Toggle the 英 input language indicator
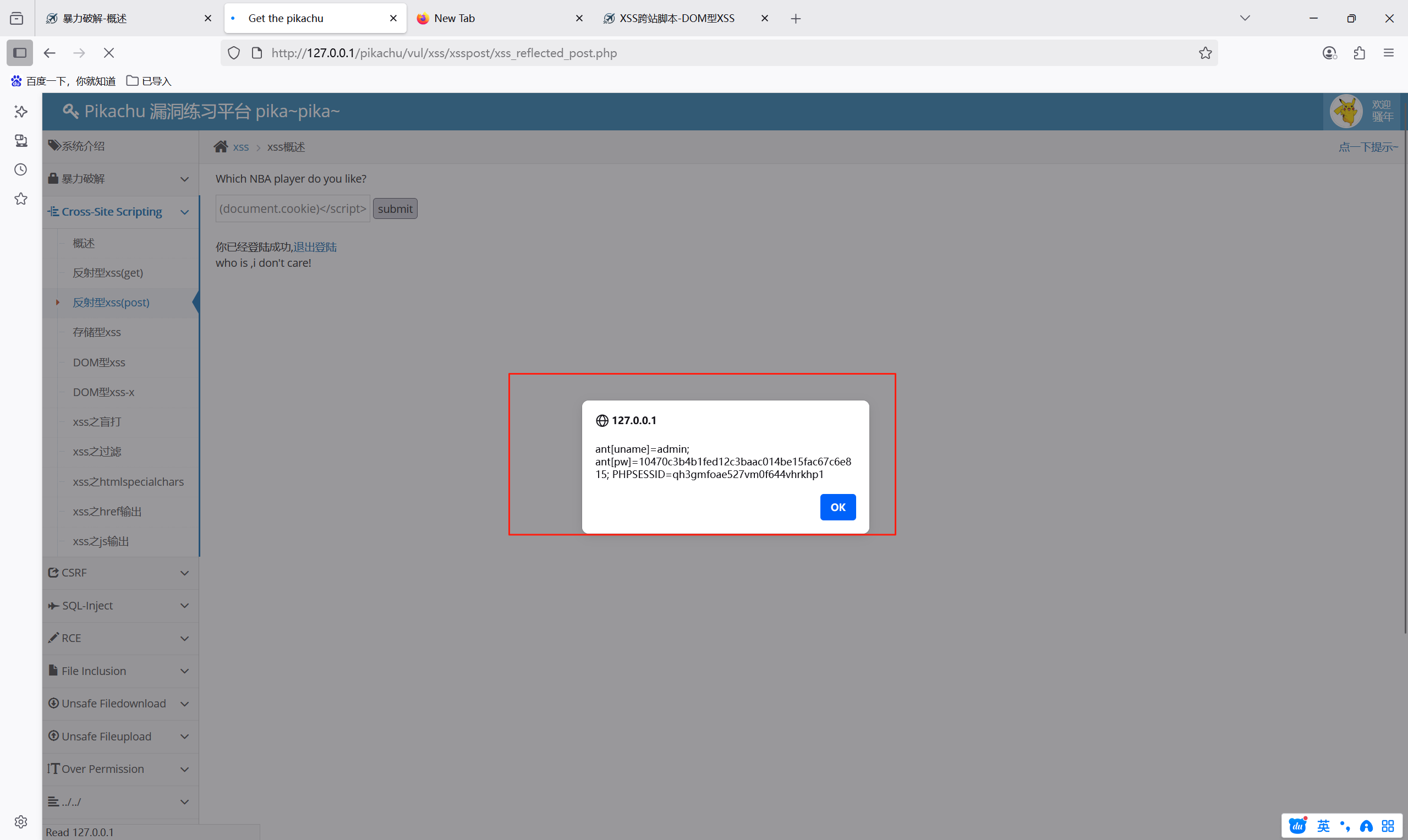Screen dimensions: 1408x840 1323,826
